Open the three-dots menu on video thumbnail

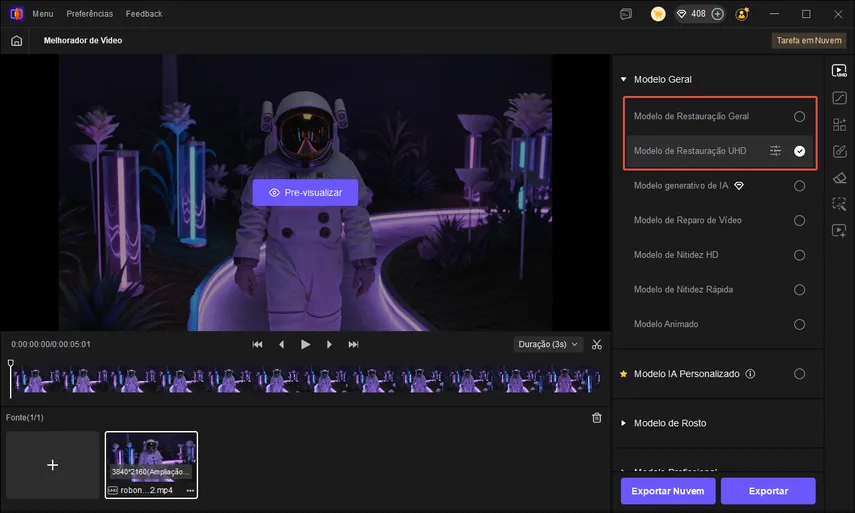coord(190,491)
